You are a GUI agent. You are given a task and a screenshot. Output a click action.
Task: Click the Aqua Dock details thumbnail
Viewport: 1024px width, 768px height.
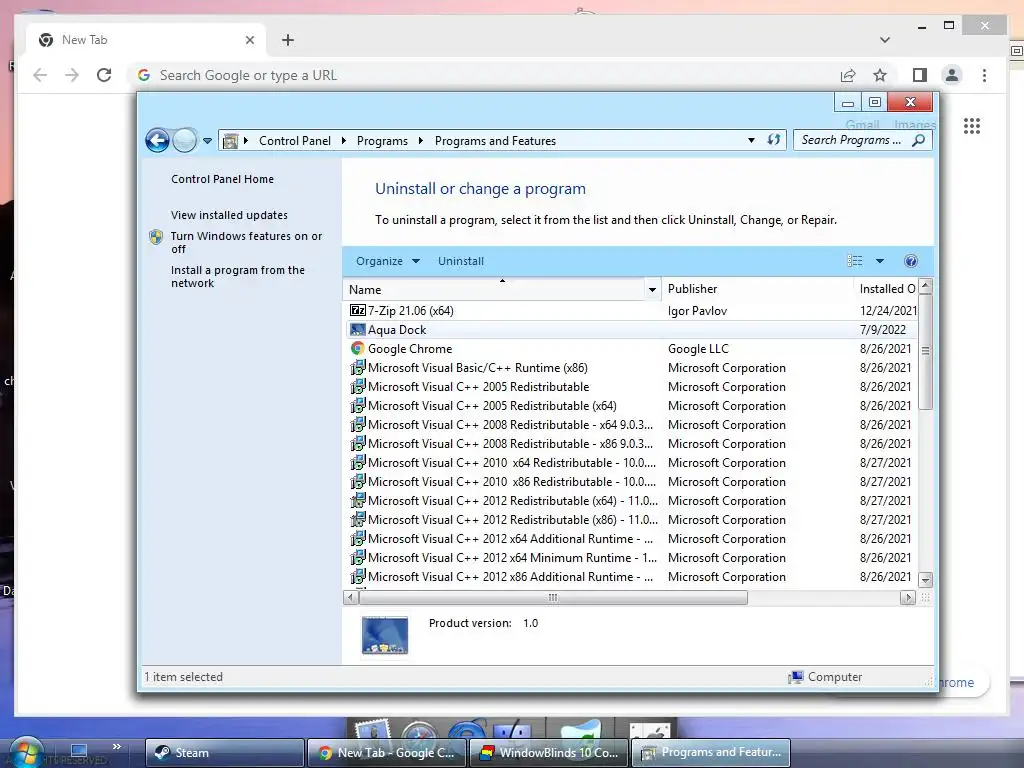(385, 635)
